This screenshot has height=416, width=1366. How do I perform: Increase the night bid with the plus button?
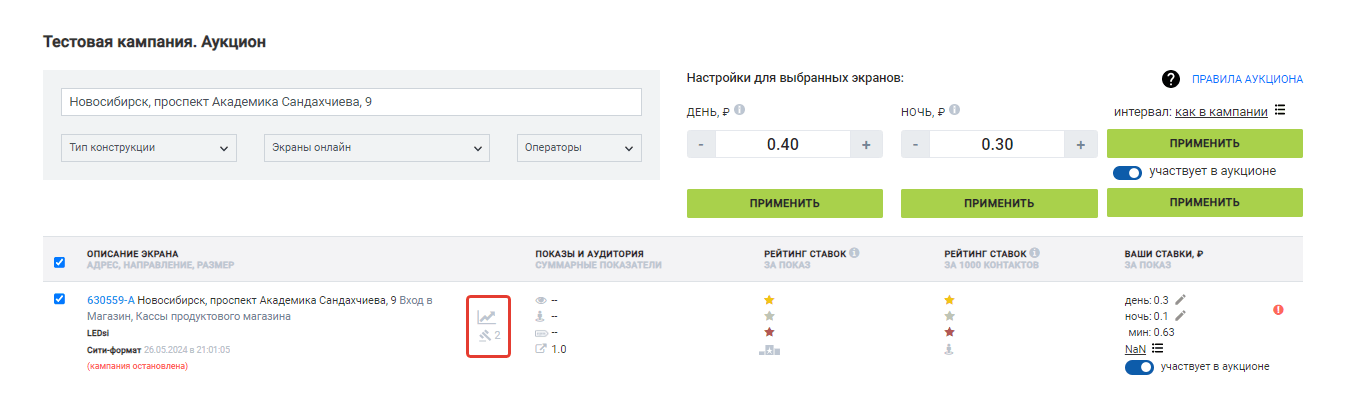point(1080,144)
